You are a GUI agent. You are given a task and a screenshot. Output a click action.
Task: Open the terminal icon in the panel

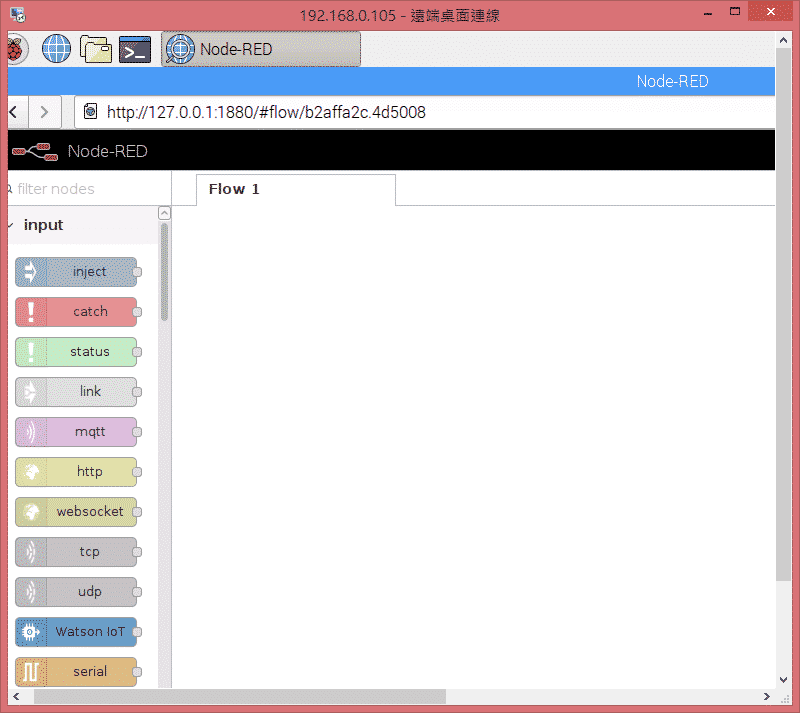tap(135, 50)
